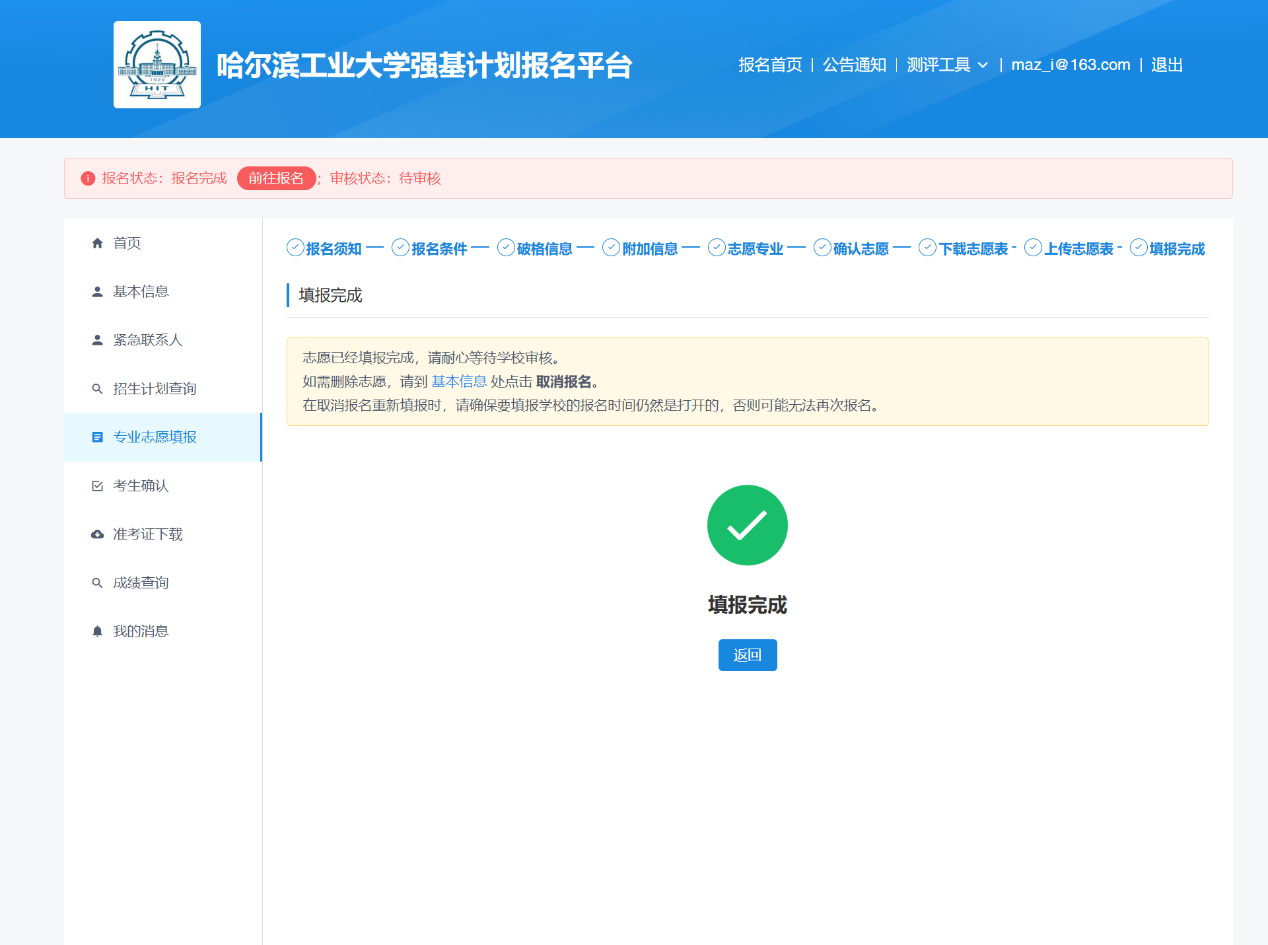The height and width of the screenshot is (945, 1268).
Task: Click 退出 to log out
Action: point(1167,65)
